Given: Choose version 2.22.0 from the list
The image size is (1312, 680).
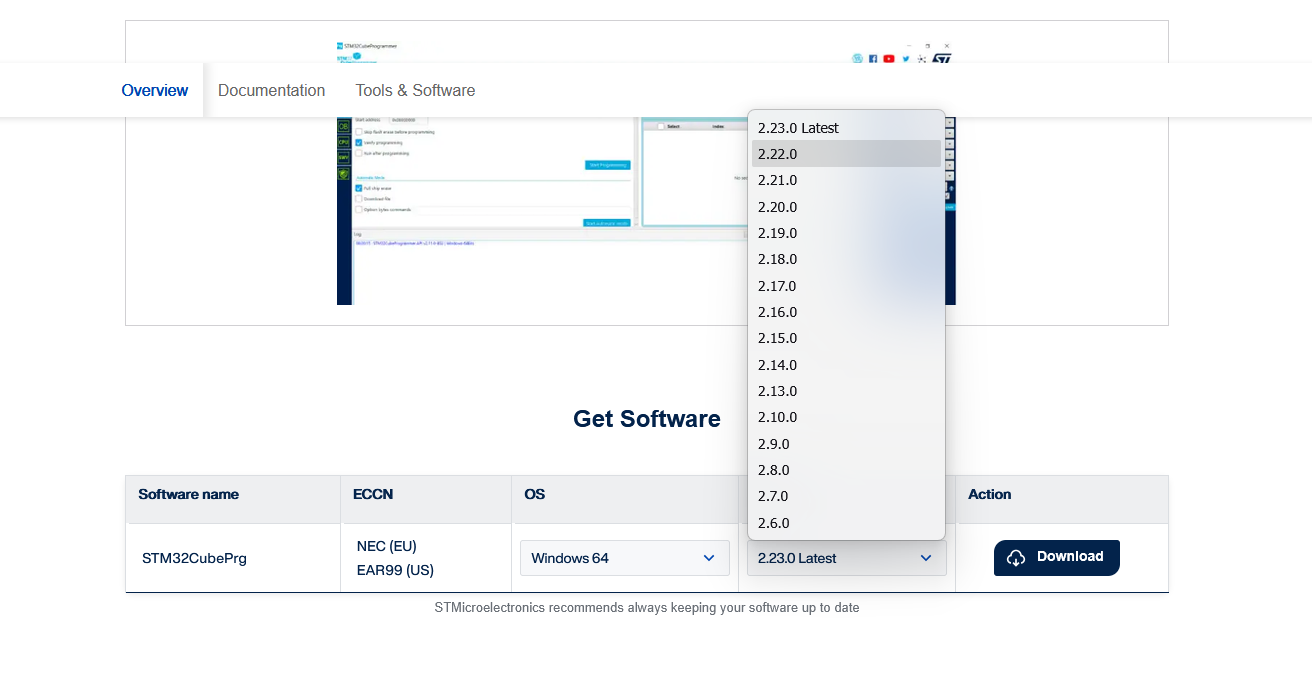Looking at the screenshot, I should (846, 154).
